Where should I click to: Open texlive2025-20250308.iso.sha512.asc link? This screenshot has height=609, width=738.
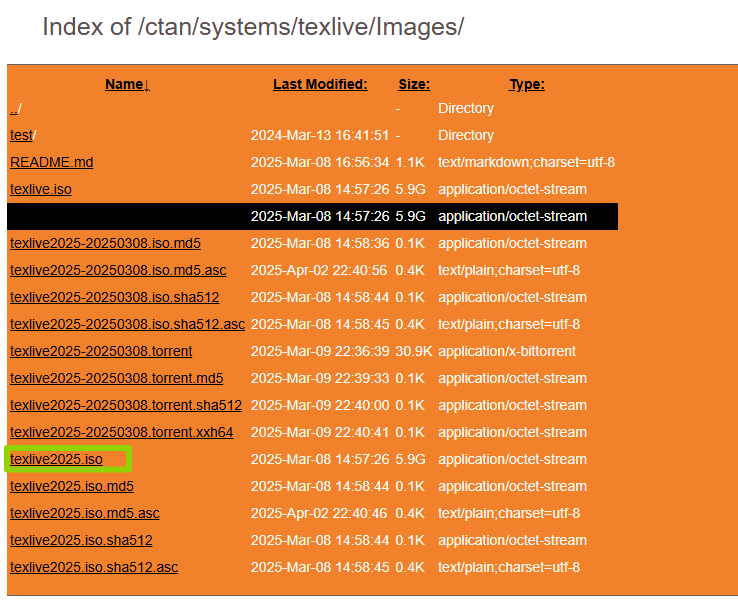[127, 324]
